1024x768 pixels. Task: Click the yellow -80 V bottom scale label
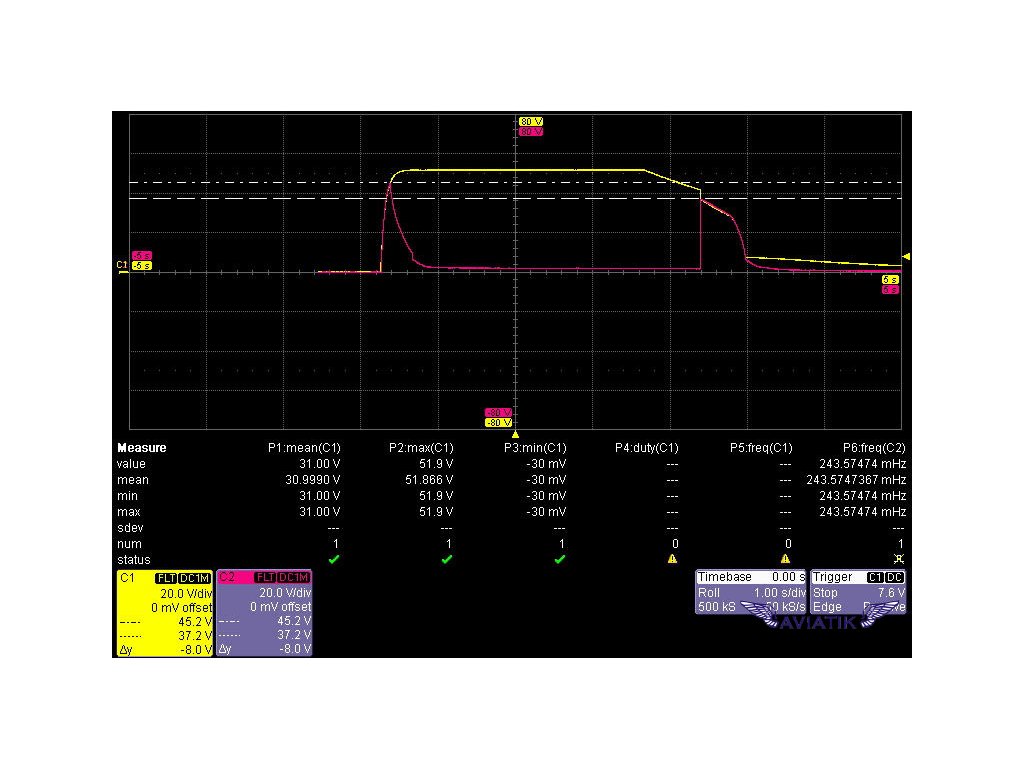498,423
